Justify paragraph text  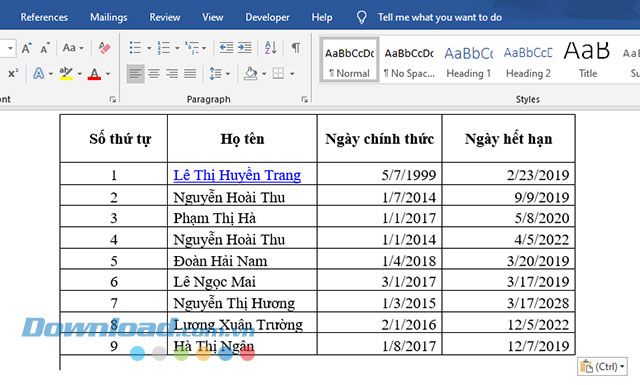click(190, 74)
